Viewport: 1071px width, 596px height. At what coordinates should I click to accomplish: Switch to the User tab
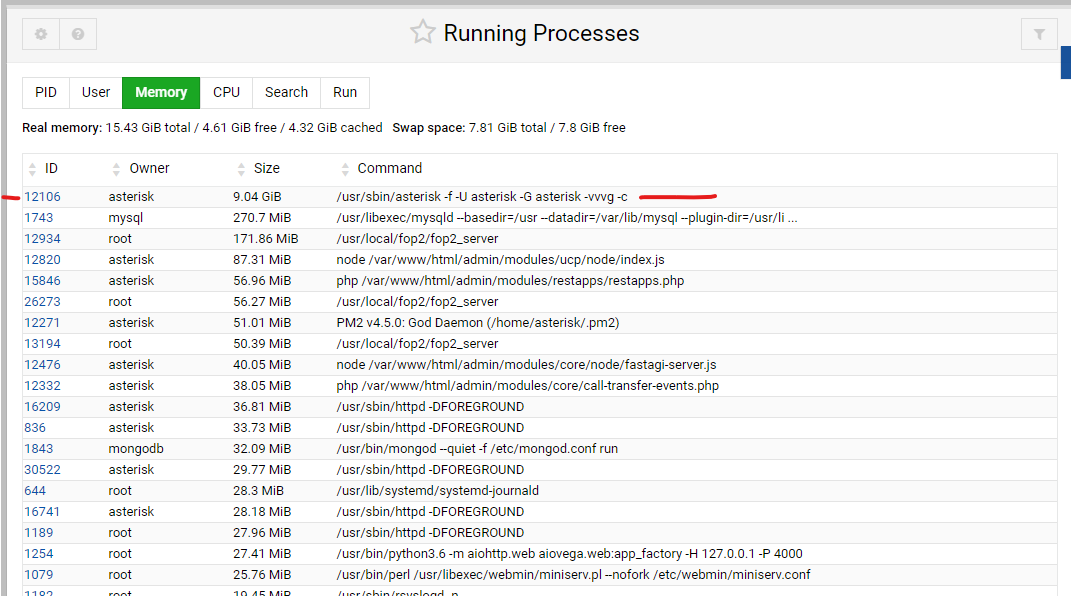pos(96,92)
